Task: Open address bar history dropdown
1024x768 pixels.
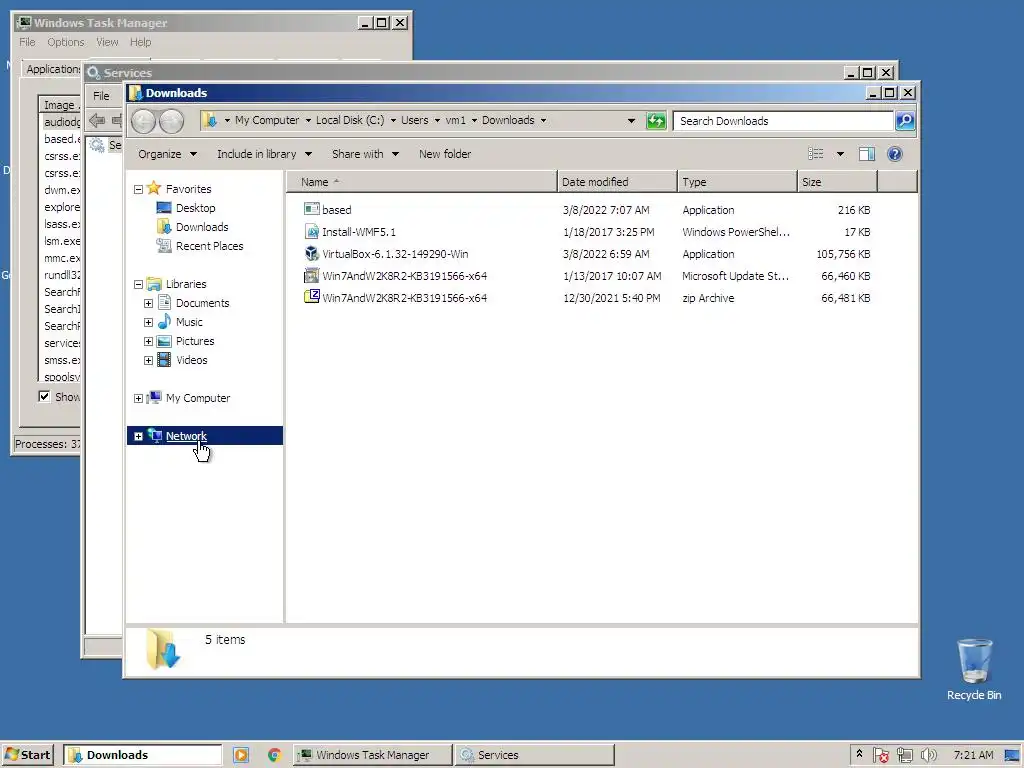Action: tap(631, 121)
